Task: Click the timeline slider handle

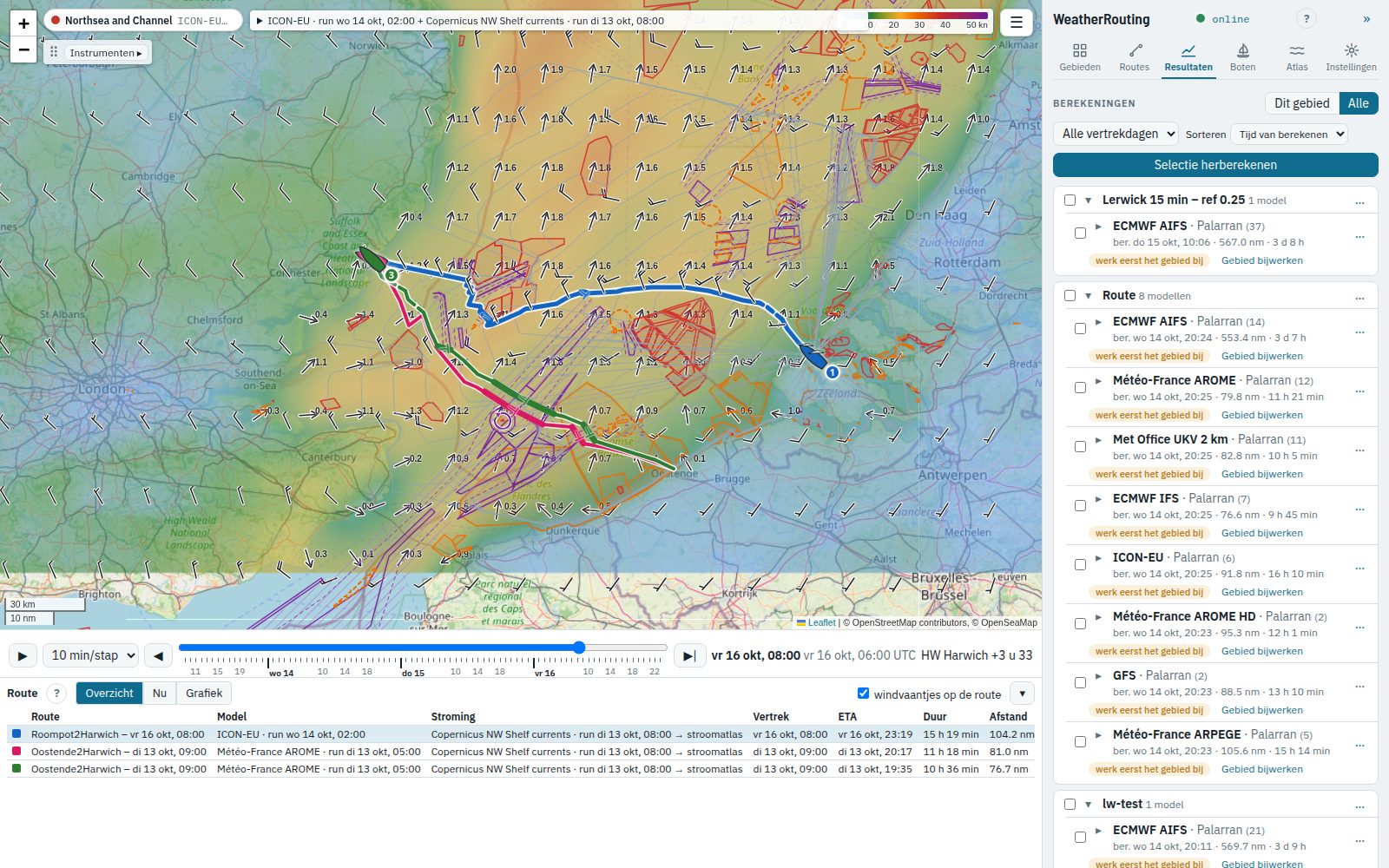Action: (579, 648)
